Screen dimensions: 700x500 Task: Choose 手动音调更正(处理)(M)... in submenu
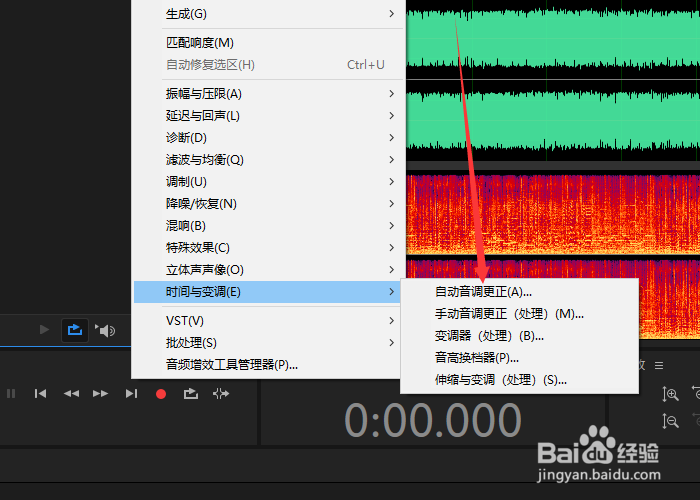(x=520, y=314)
